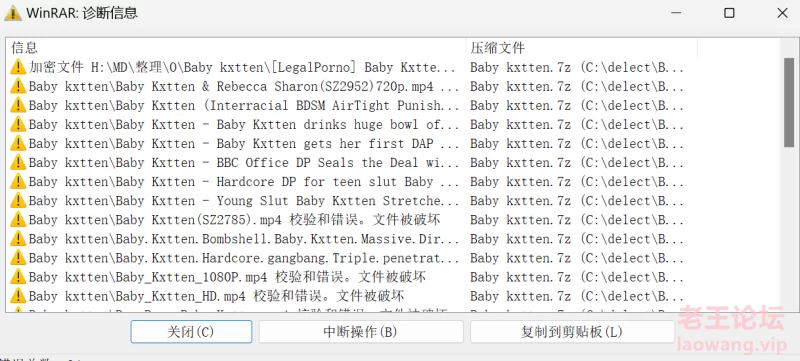Maximize the WinRAR 诊断信息 window

(x=730, y=13)
